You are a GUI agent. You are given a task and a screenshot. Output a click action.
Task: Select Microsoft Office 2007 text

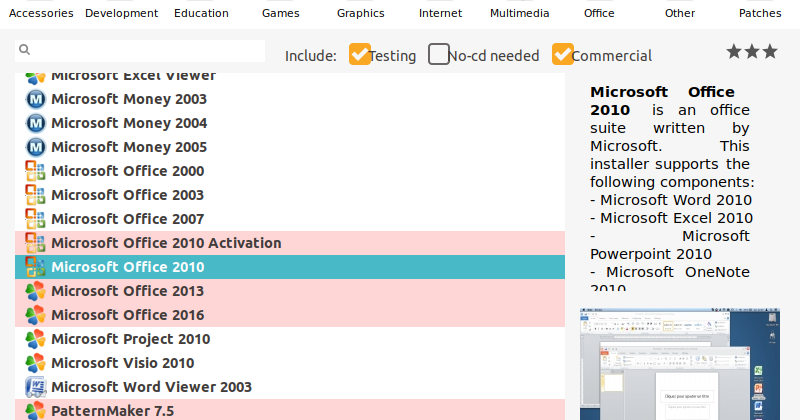pyautogui.click(x=128, y=219)
